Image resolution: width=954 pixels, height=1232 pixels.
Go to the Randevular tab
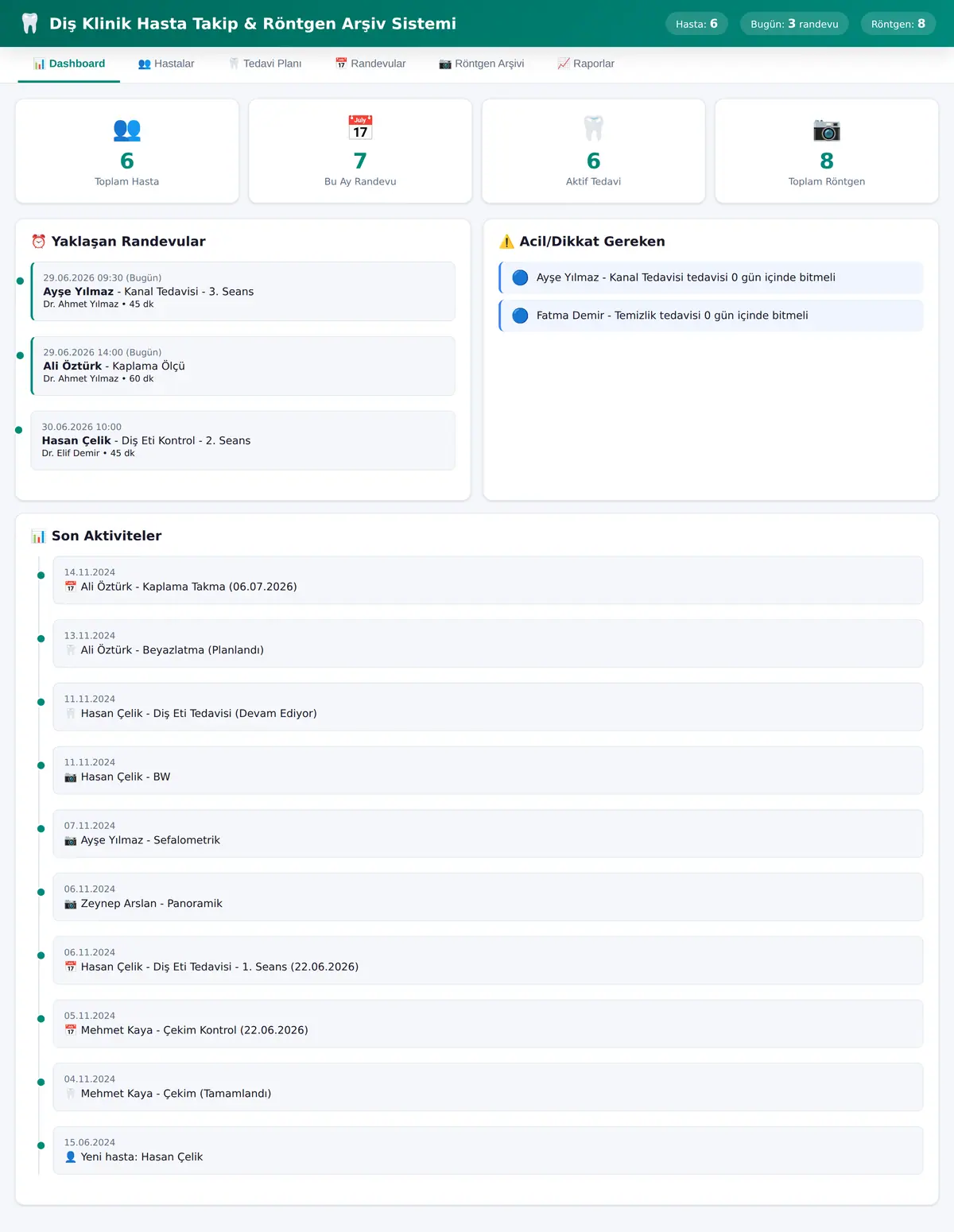[370, 64]
